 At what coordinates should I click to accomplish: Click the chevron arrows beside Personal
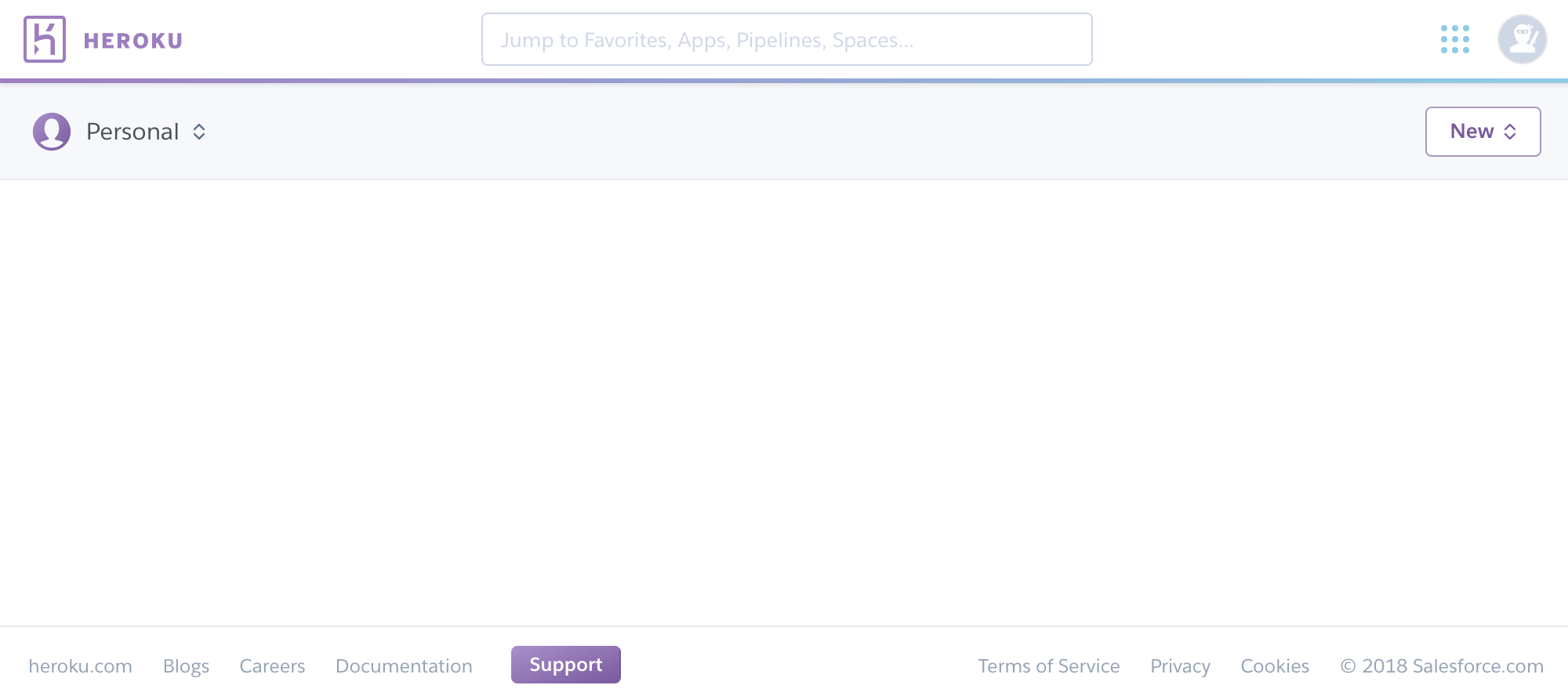pyautogui.click(x=199, y=132)
